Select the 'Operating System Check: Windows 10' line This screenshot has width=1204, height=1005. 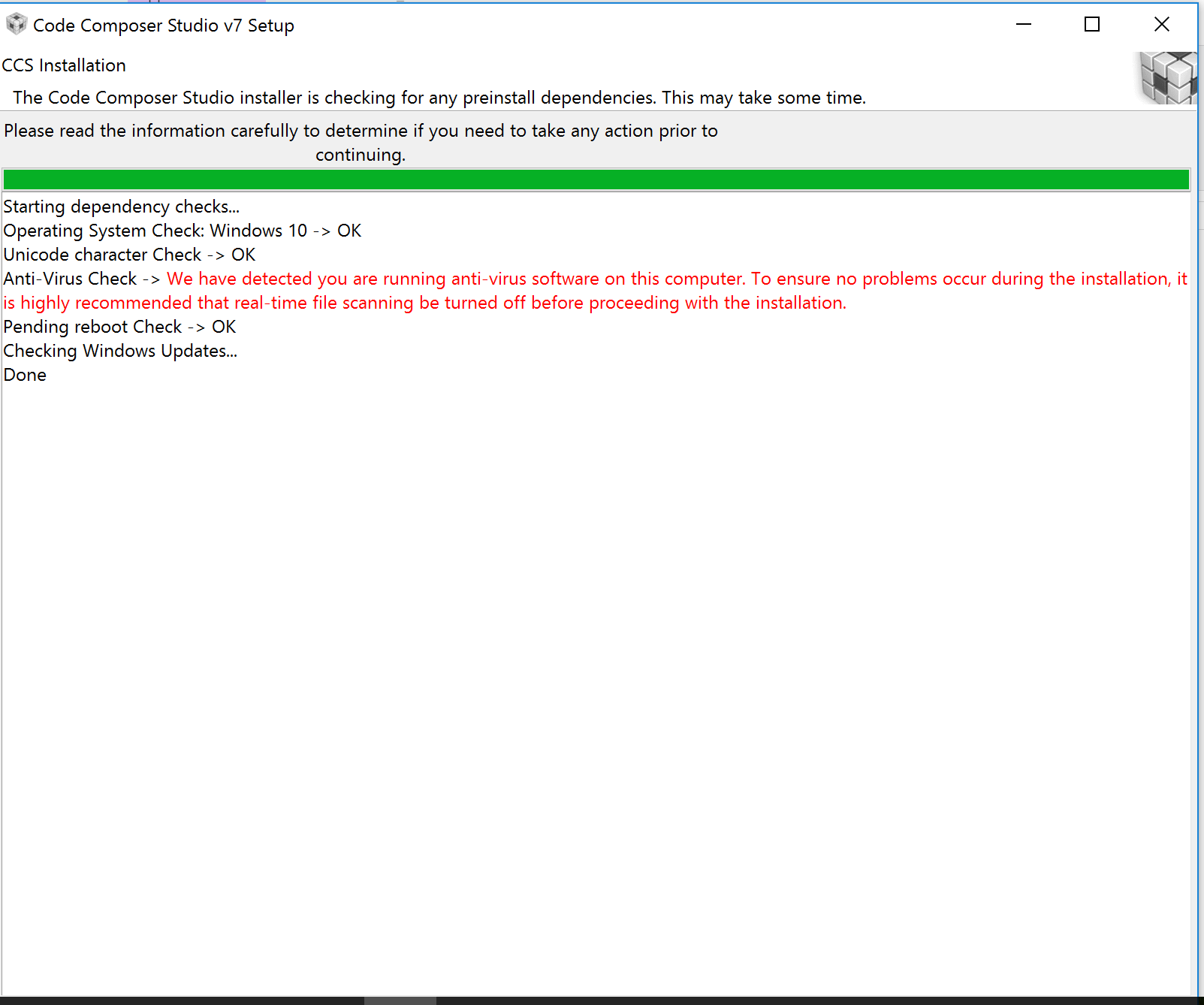point(183,231)
